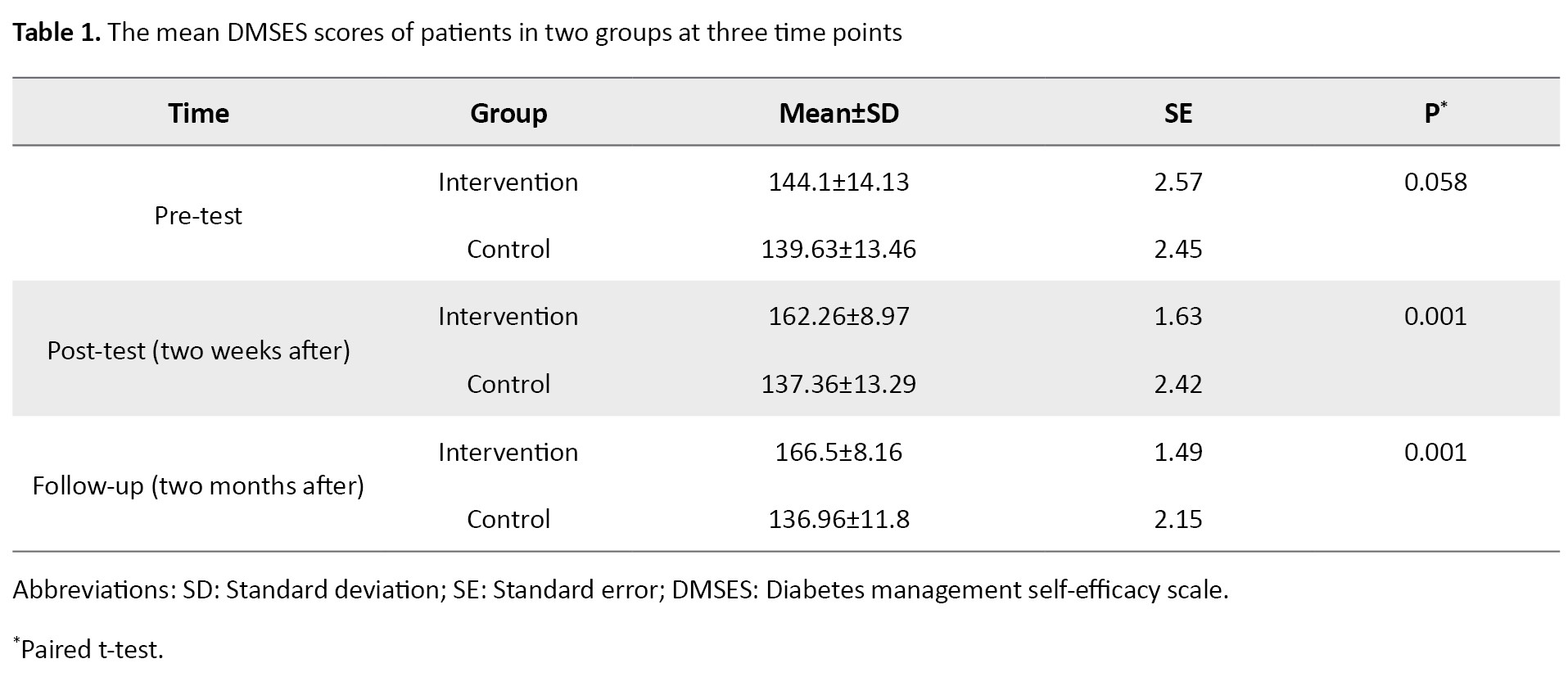
Task: Click the value 162.26±8.97
Action: coord(838,316)
